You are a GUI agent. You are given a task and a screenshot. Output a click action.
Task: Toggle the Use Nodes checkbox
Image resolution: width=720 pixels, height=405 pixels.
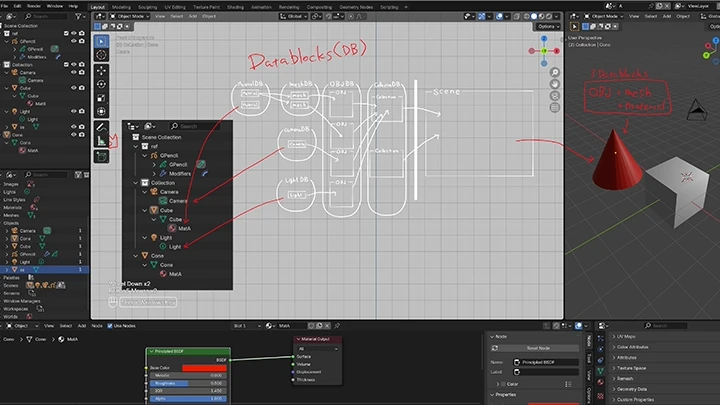pos(110,326)
